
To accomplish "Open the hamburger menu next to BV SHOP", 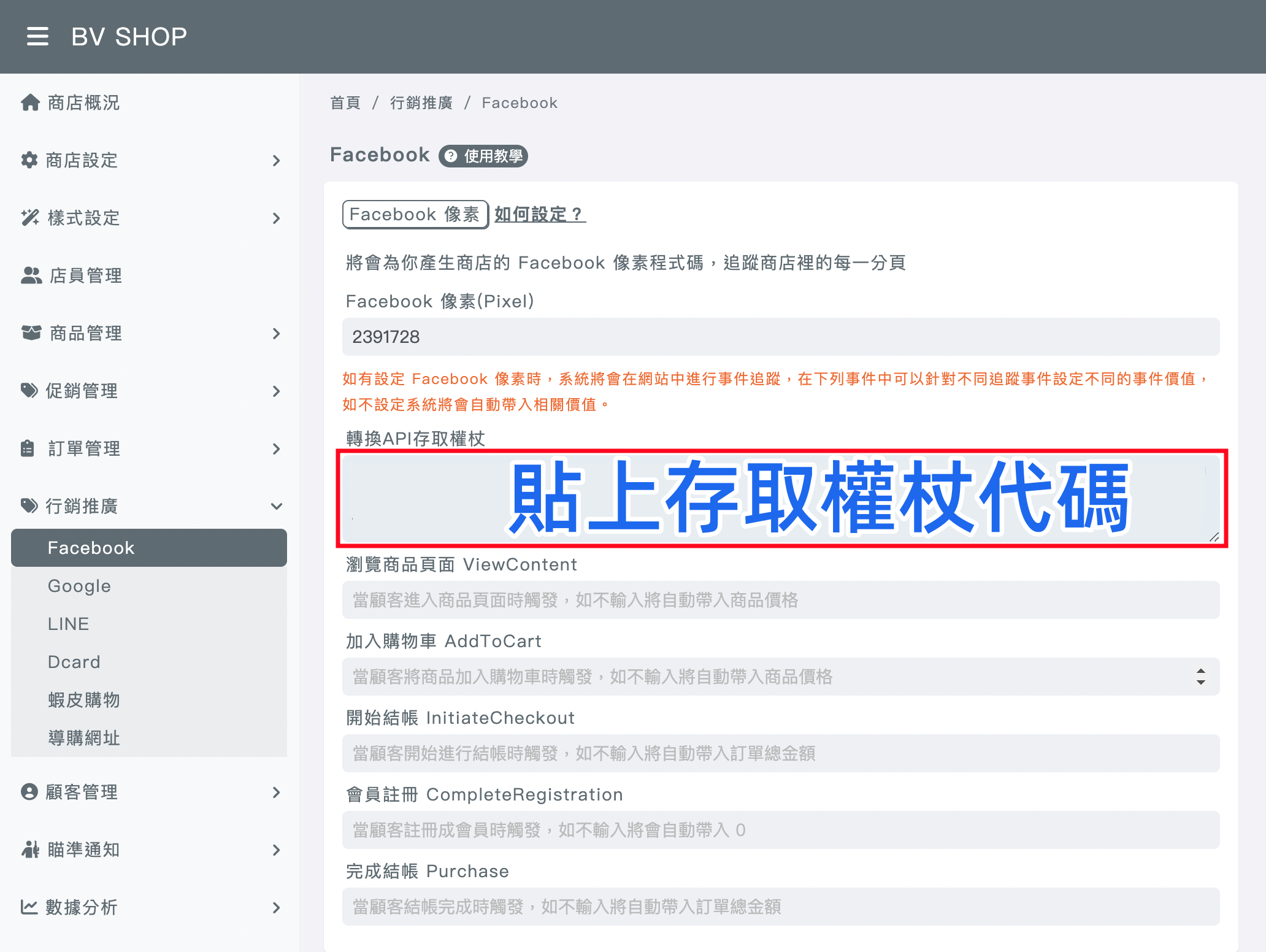I will tap(37, 37).
